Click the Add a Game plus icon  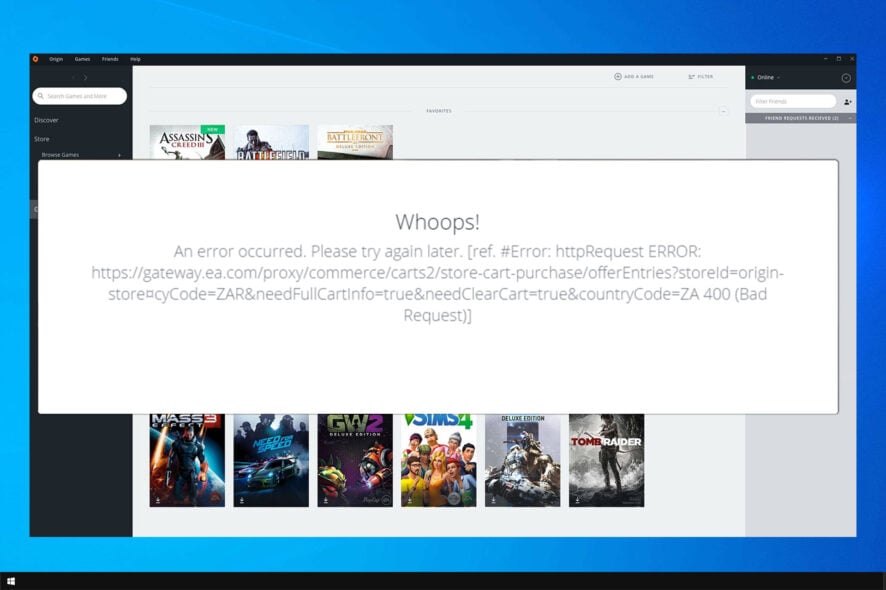[x=618, y=76]
